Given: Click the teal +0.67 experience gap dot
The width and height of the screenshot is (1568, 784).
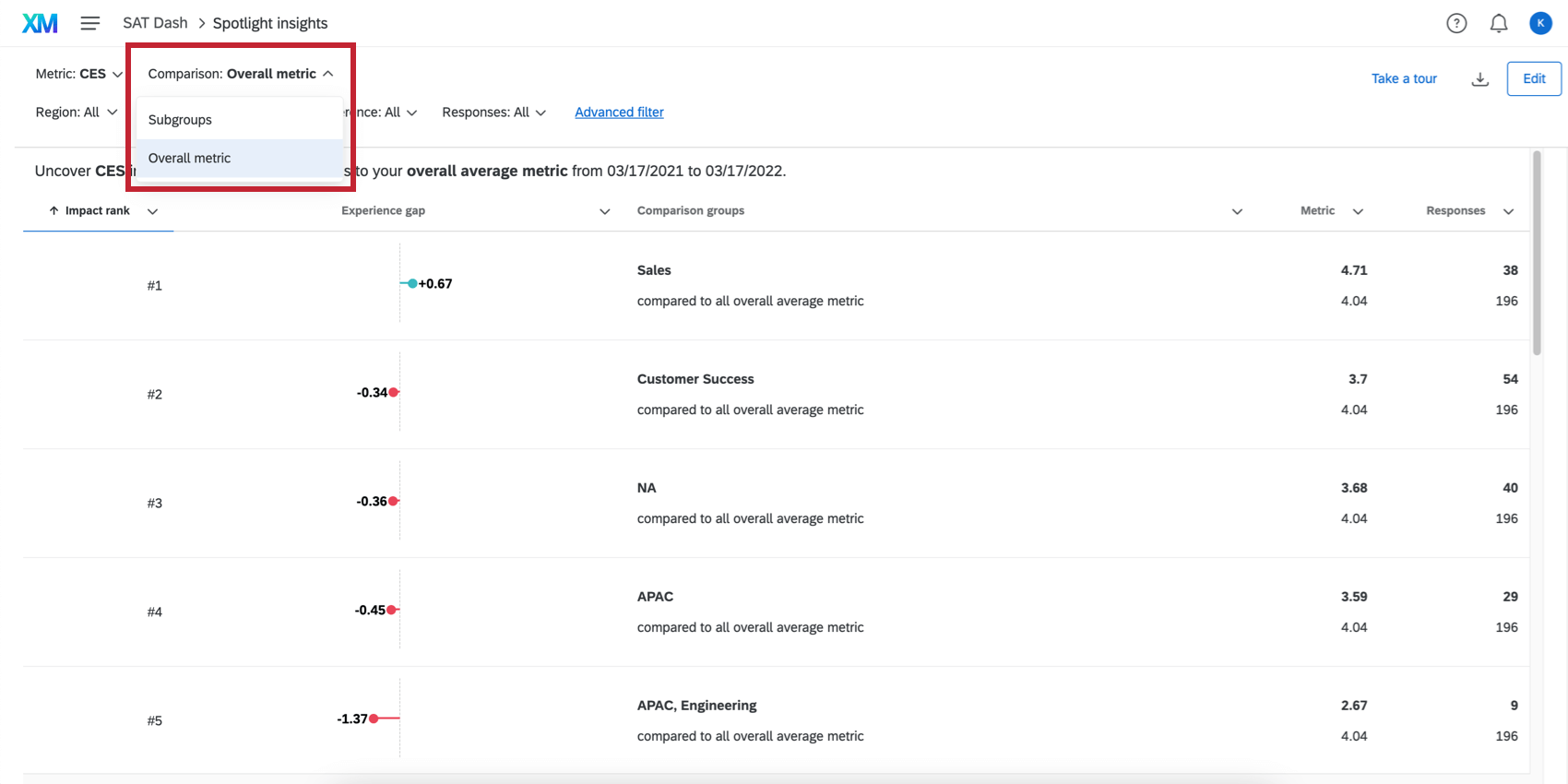Looking at the screenshot, I should coord(412,283).
